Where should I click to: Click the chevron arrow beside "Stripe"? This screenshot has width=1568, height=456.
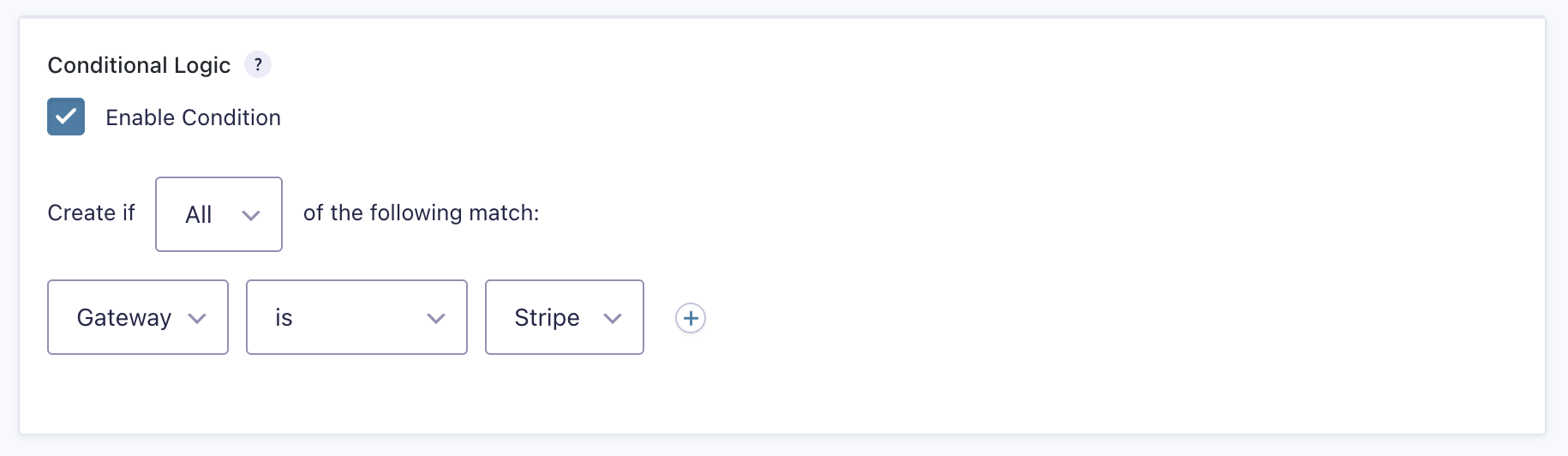point(612,319)
